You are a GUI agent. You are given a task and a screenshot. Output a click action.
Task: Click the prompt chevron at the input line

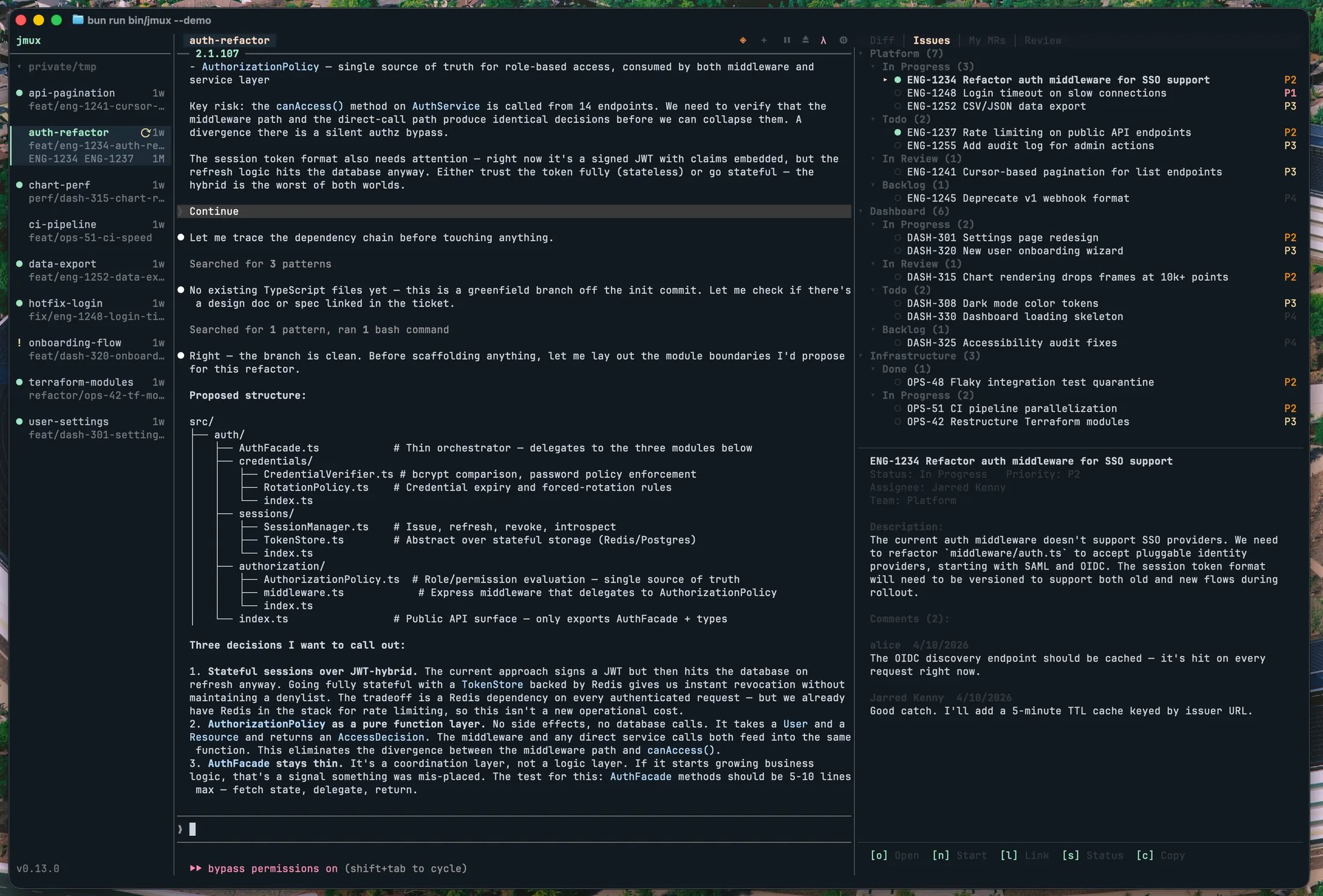(x=180, y=829)
